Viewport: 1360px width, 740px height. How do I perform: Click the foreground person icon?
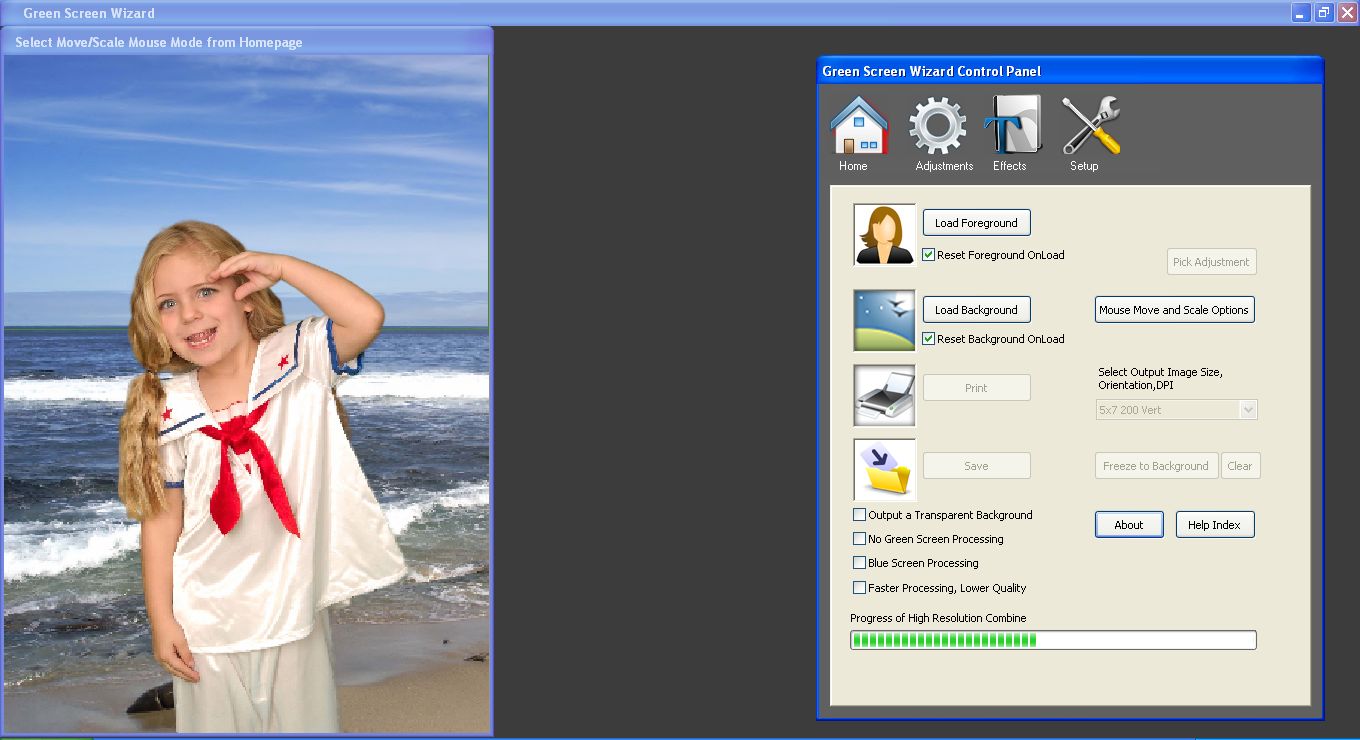pyautogui.click(x=885, y=235)
